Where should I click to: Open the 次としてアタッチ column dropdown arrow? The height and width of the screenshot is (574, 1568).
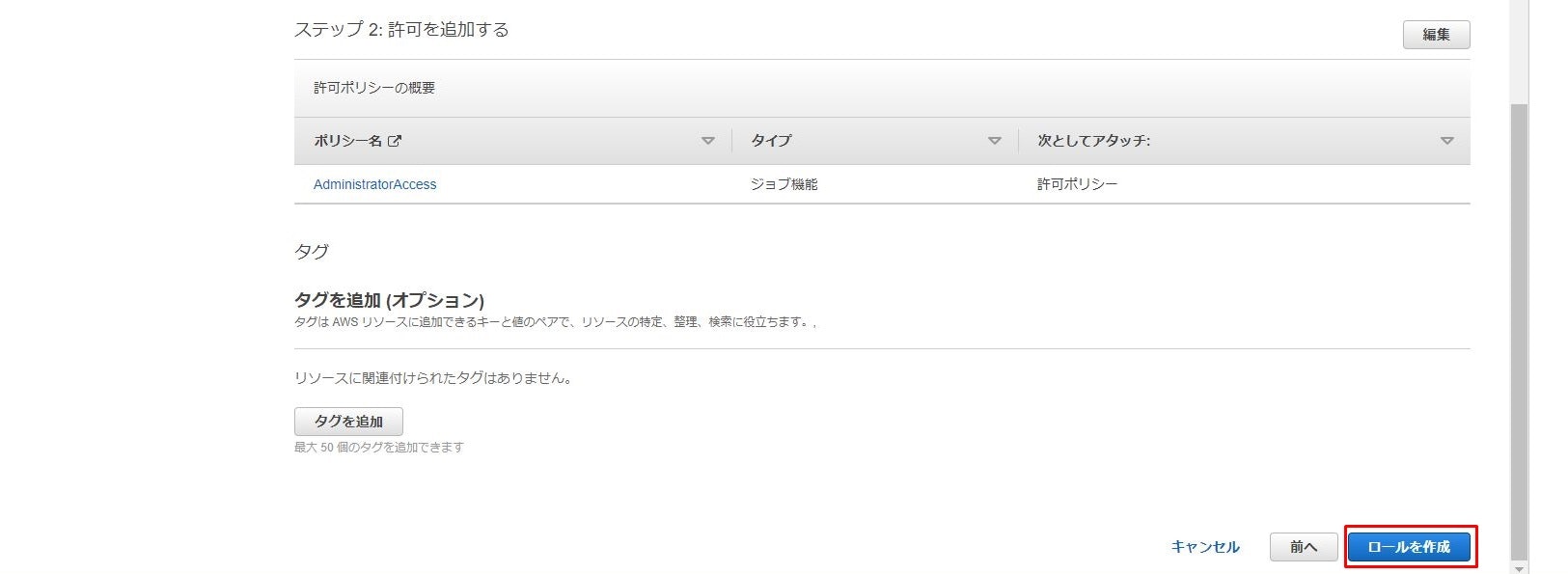[x=1446, y=141]
